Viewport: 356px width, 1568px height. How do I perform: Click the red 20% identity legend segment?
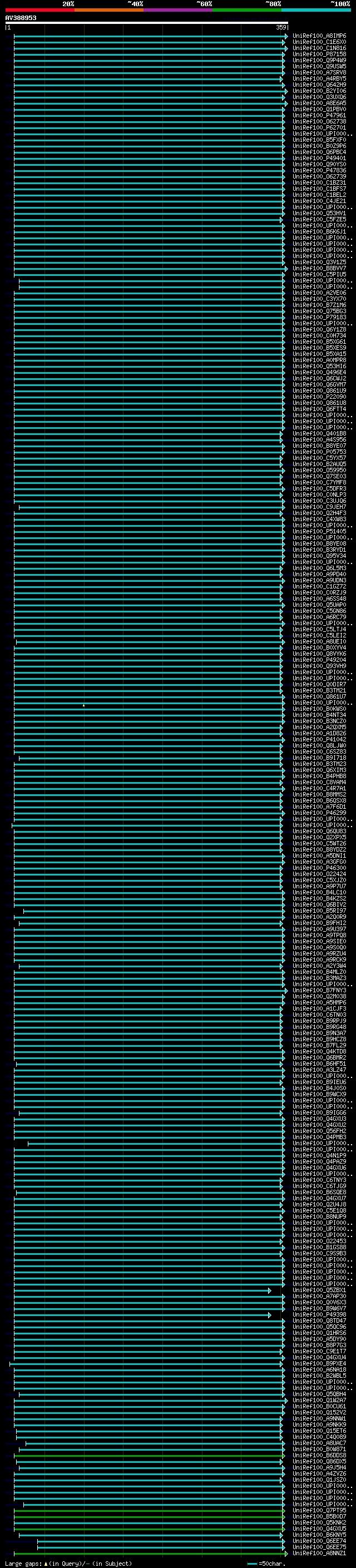[x=39, y=10]
